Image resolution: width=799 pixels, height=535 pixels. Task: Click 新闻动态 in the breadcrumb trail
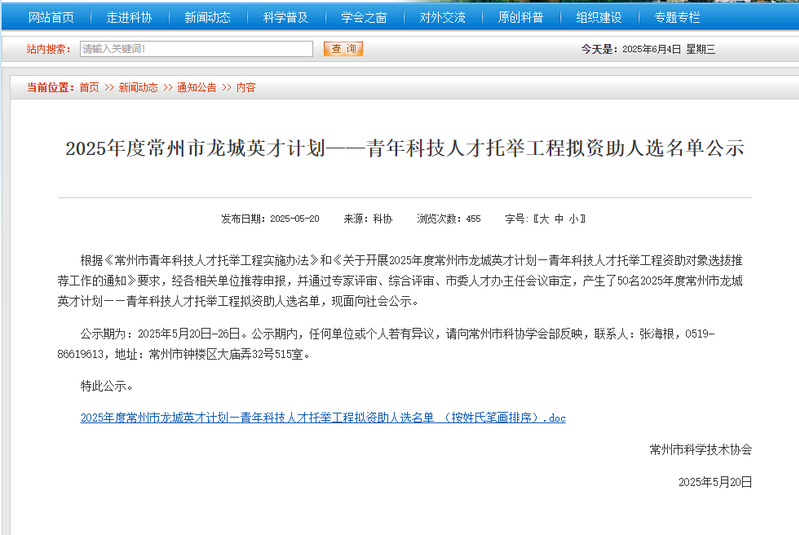coord(138,88)
